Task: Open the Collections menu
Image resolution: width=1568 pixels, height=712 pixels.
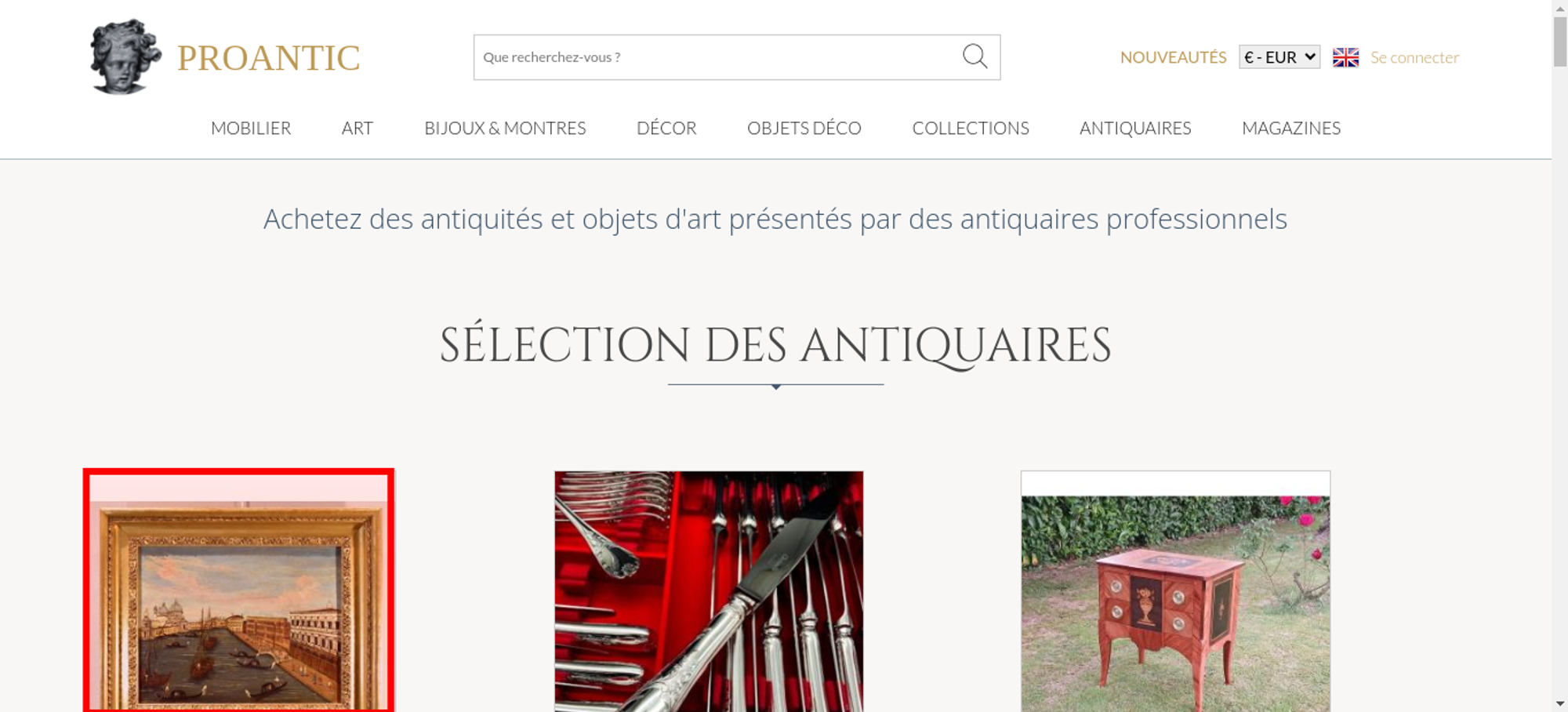Action: point(971,128)
